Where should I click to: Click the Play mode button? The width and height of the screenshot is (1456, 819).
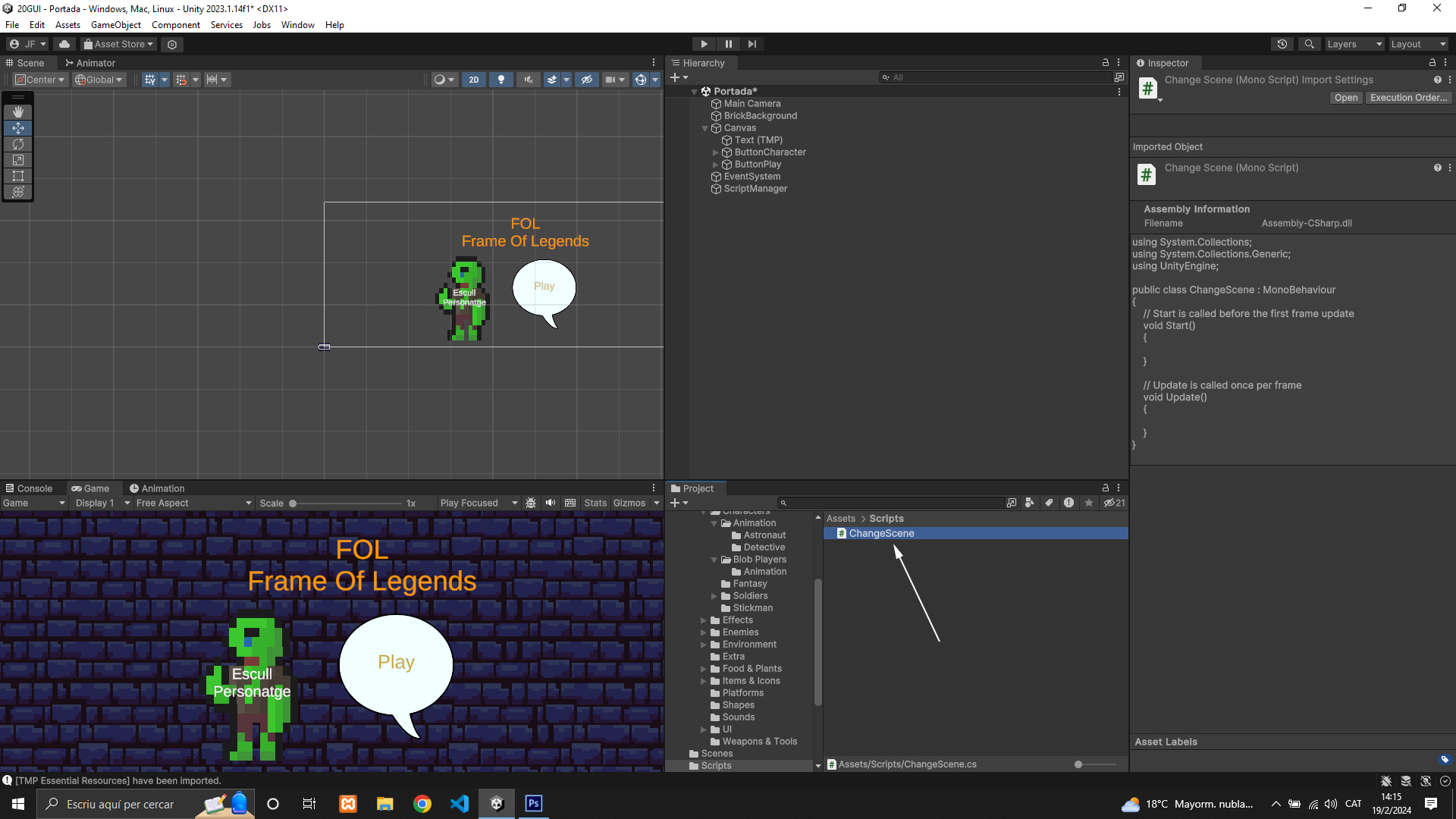pos(704,44)
